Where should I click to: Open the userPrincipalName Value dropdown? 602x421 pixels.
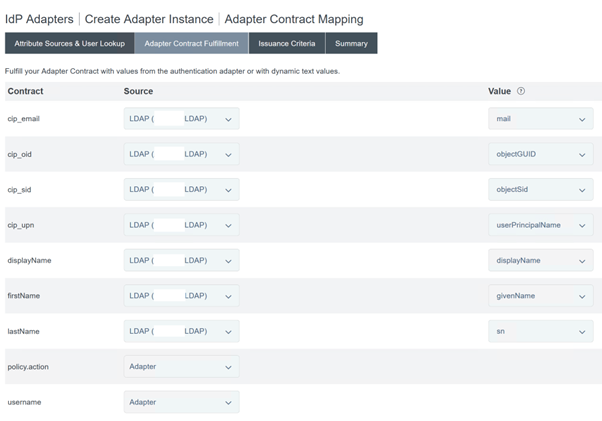pyautogui.click(x=541, y=225)
